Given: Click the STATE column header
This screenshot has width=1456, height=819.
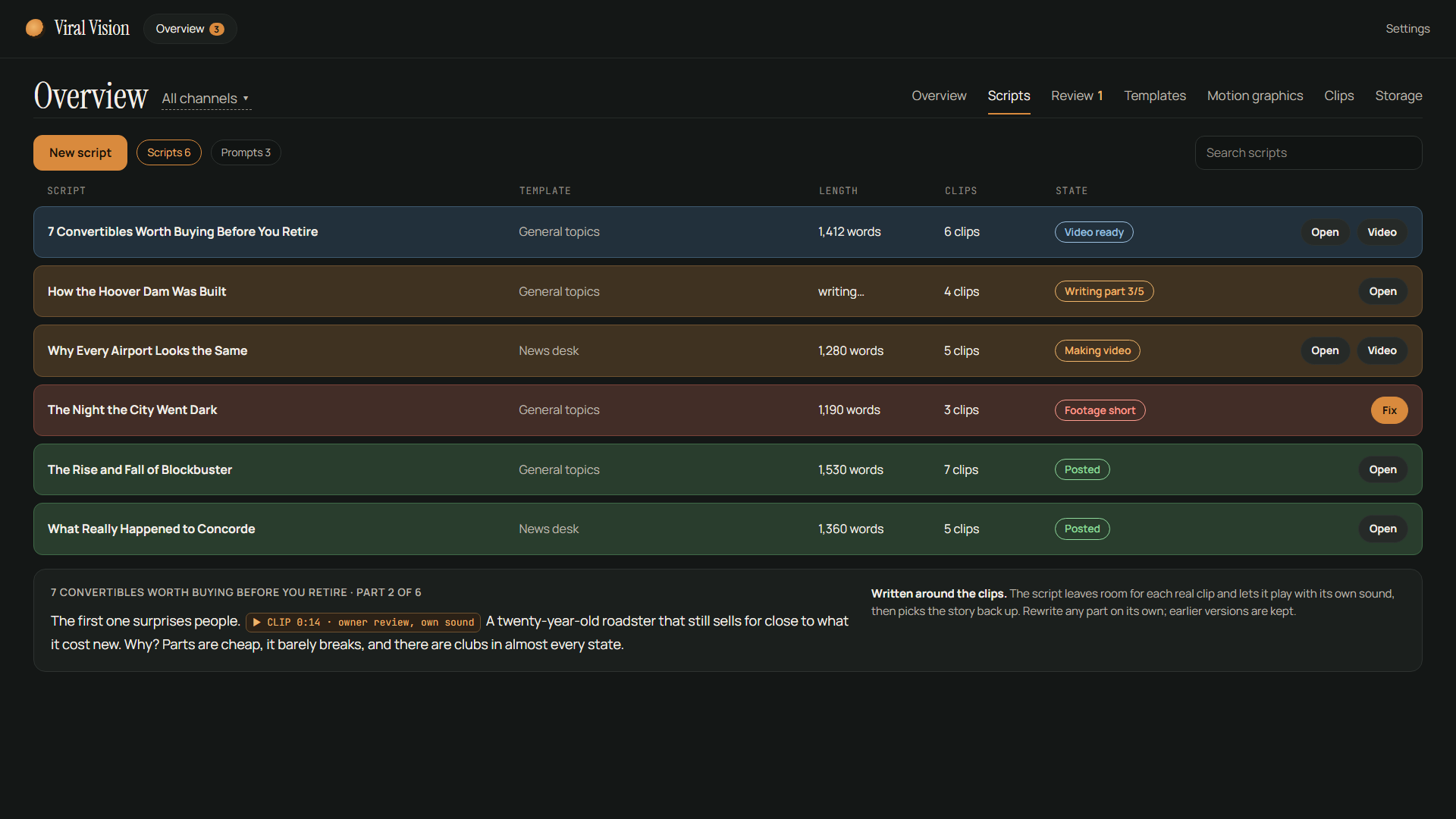Looking at the screenshot, I should 1072,190.
